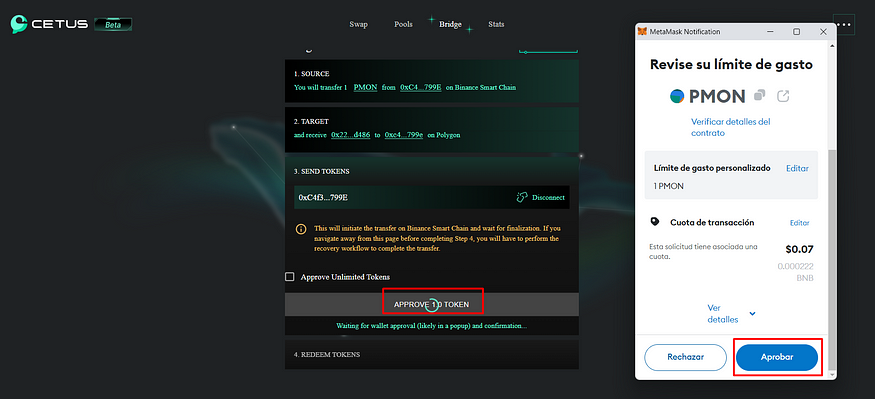Click the Aprobar button
The width and height of the screenshot is (875, 399).
(777, 357)
